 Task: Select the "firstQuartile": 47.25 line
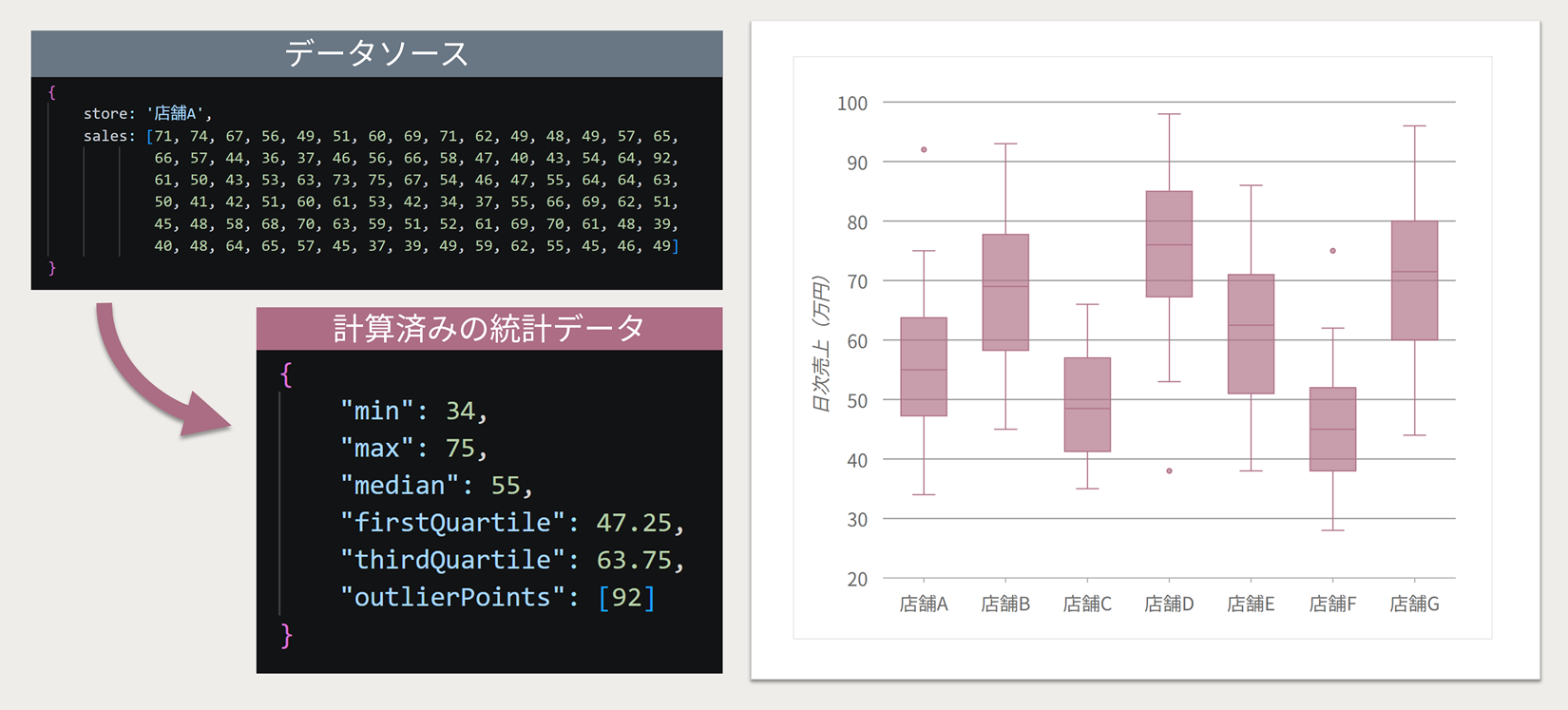tap(512, 522)
